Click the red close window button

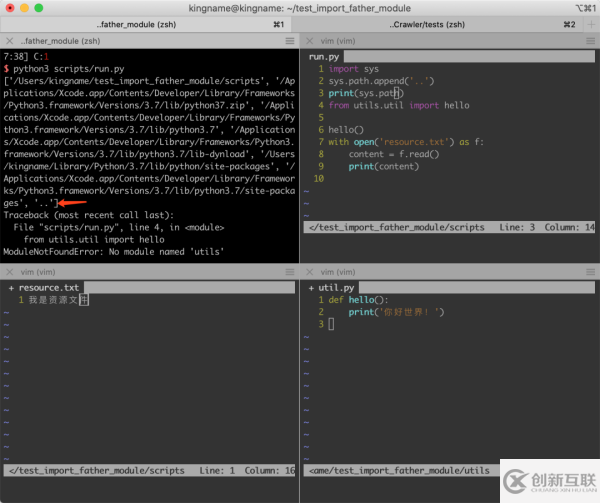pos(10,8)
